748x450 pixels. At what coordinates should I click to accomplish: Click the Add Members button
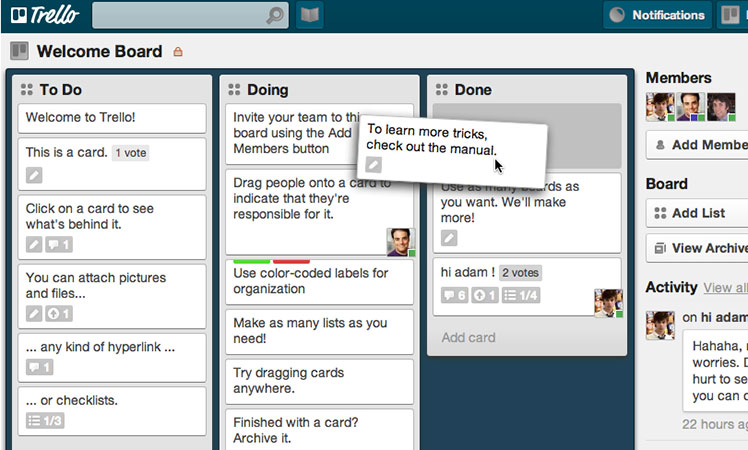pos(697,145)
